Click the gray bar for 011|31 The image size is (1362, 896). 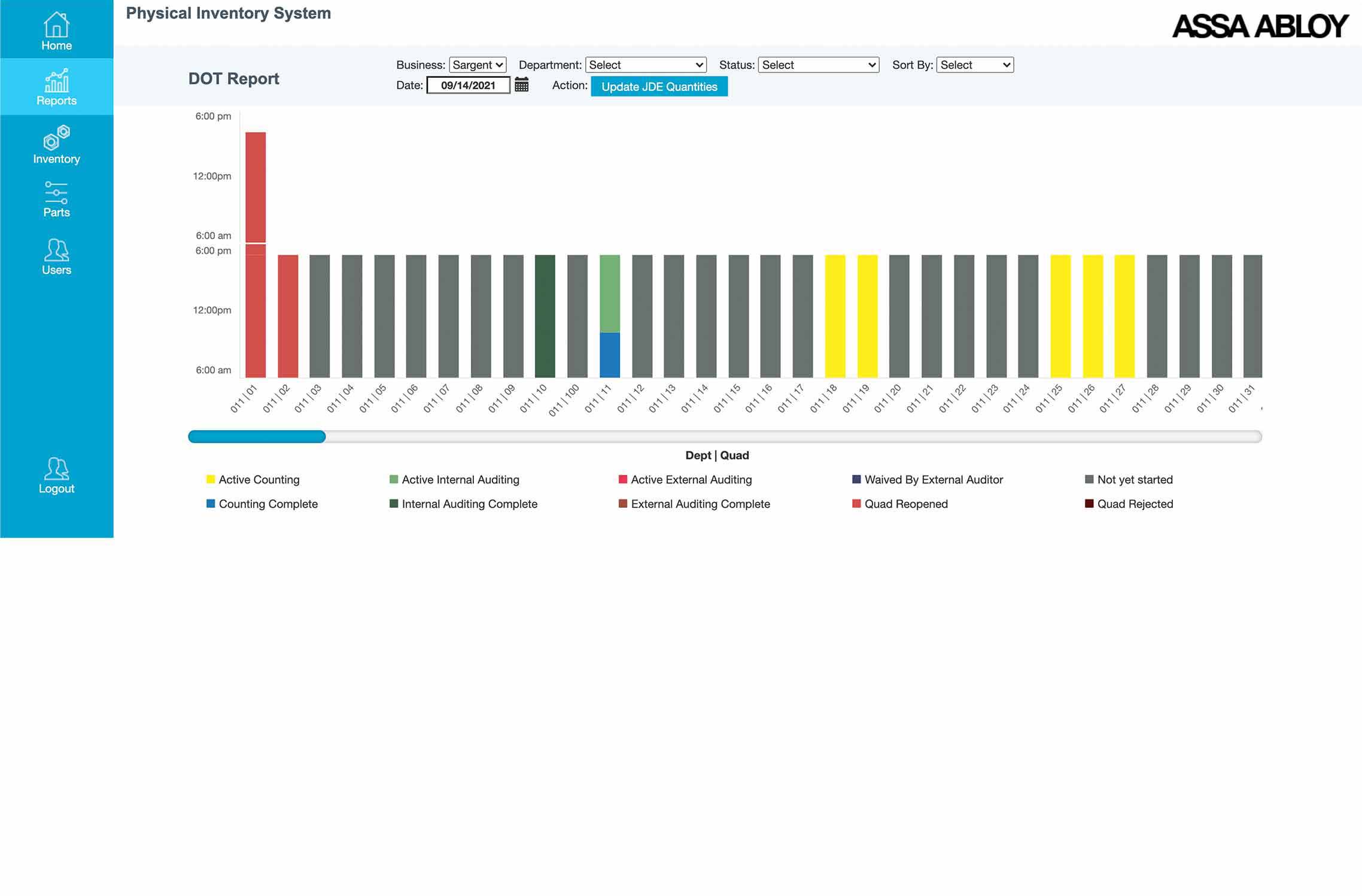click(1252, 316)
